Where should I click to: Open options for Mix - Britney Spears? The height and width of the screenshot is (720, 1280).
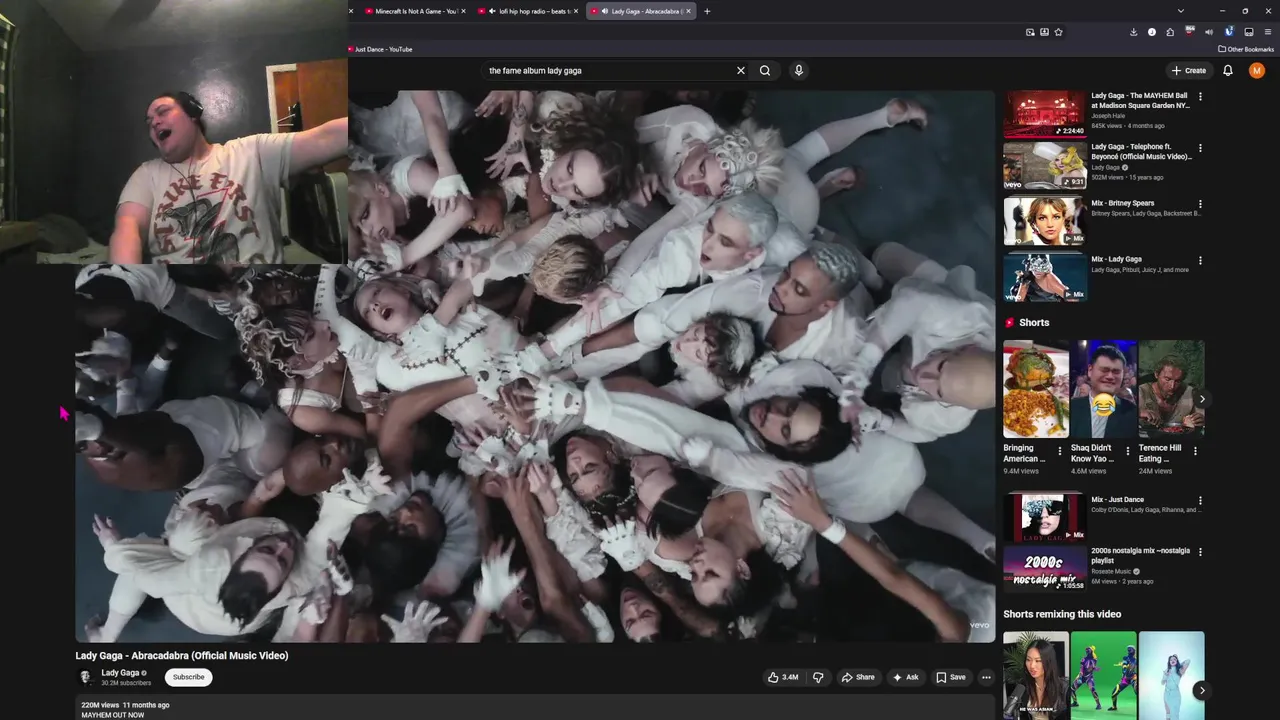tap(1200, 204)
